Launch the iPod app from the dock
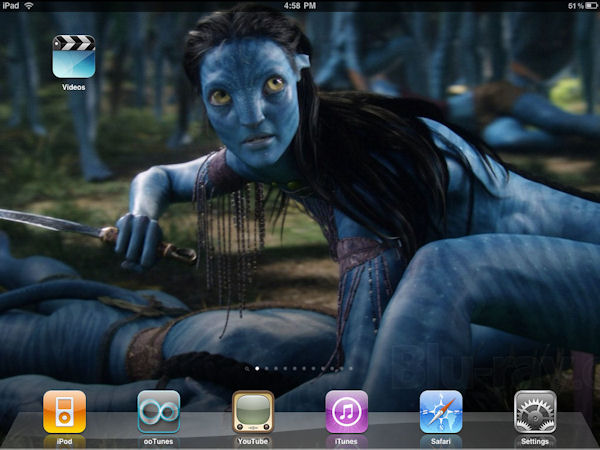 (x=64, y=412)
